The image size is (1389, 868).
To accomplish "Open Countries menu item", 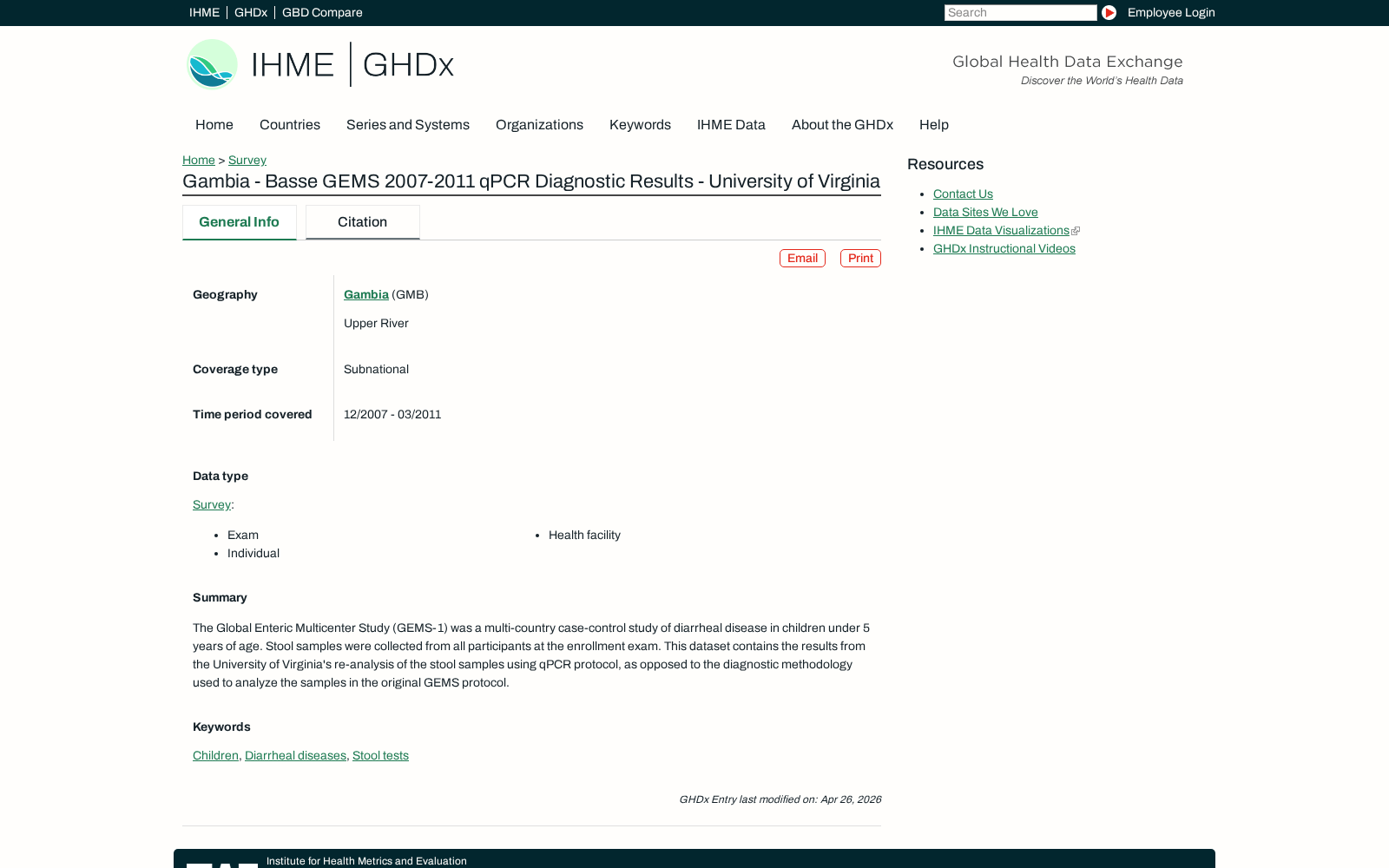I will [290, 125].
